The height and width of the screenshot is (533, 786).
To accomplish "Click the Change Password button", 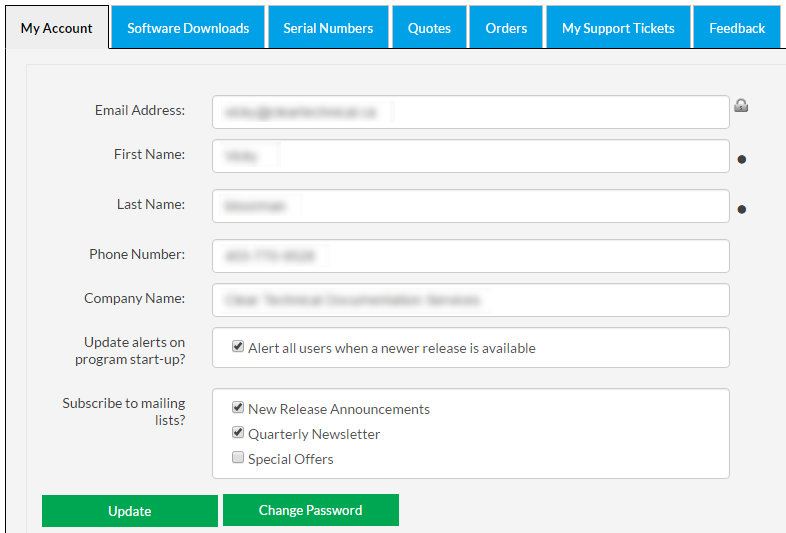I will pyautogui.click(x=311, y=510).
